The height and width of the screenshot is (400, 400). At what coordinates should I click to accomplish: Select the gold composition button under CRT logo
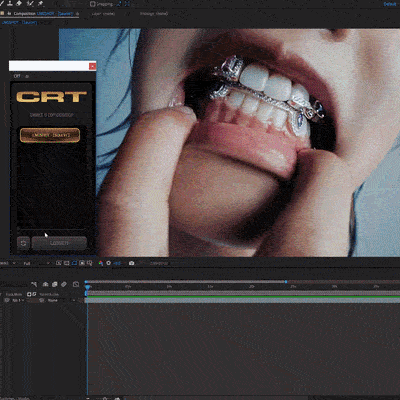point(50,135)
